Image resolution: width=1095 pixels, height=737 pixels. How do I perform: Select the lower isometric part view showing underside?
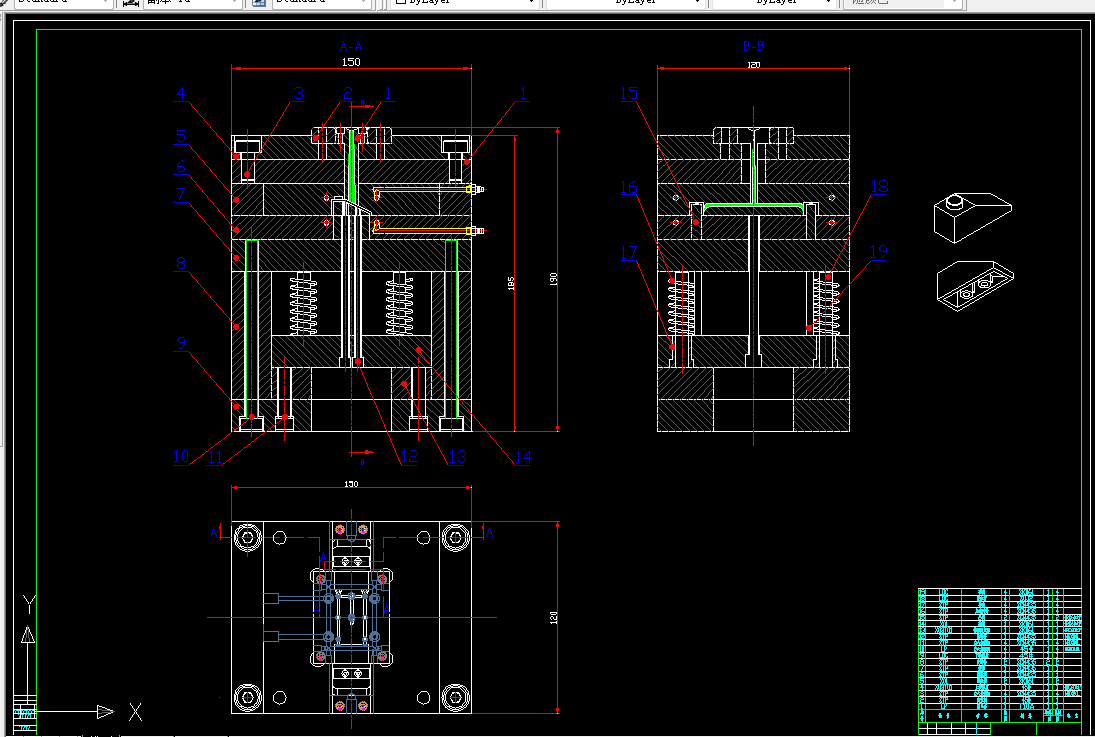pyautogui.click(x=975, y=284)
